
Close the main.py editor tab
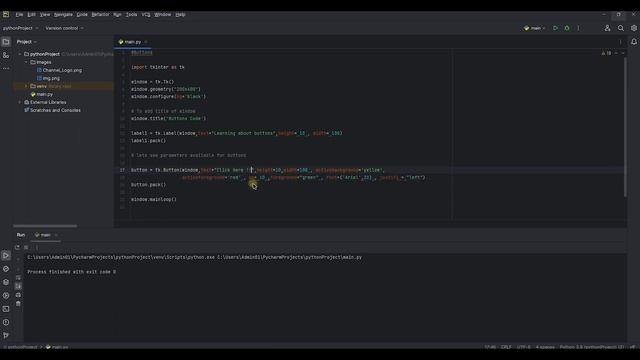pos(146,42)
